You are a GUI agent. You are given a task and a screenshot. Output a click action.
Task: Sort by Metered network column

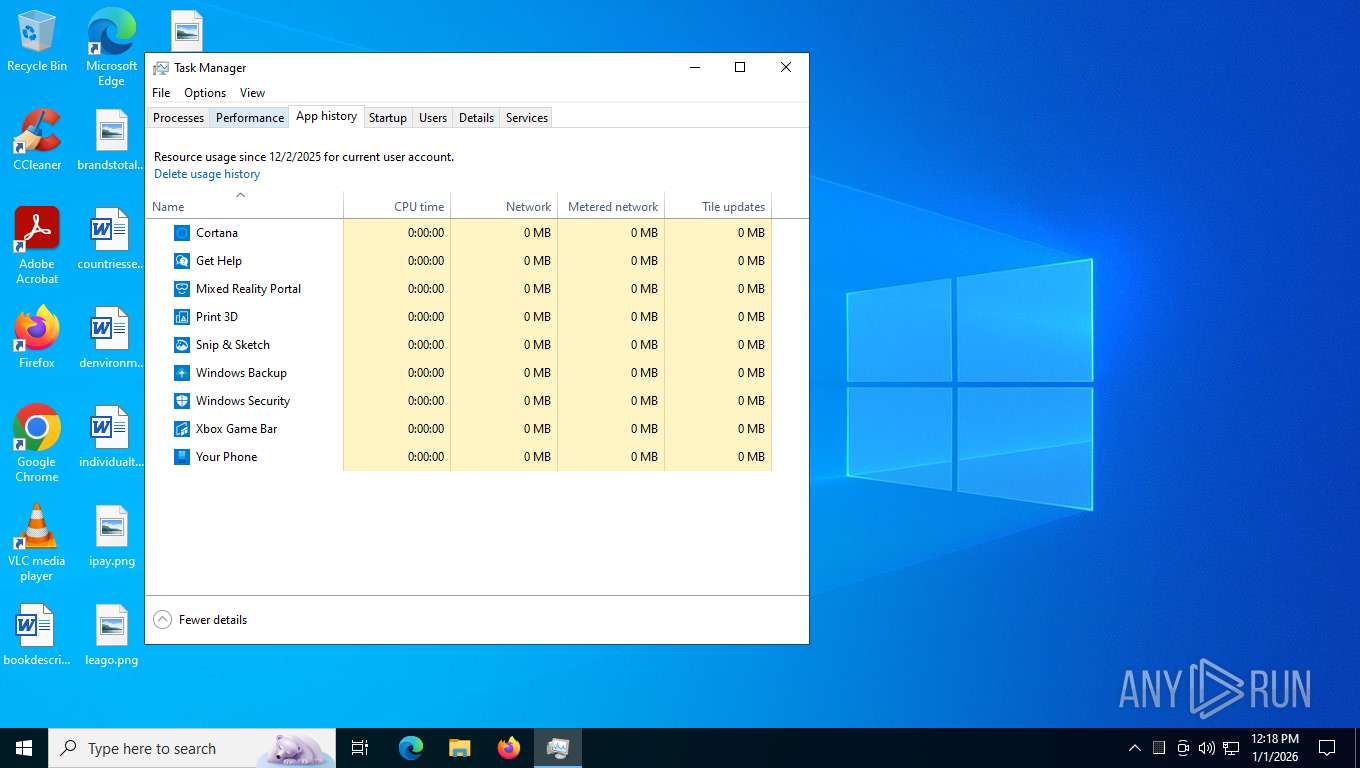pos(612,206)
